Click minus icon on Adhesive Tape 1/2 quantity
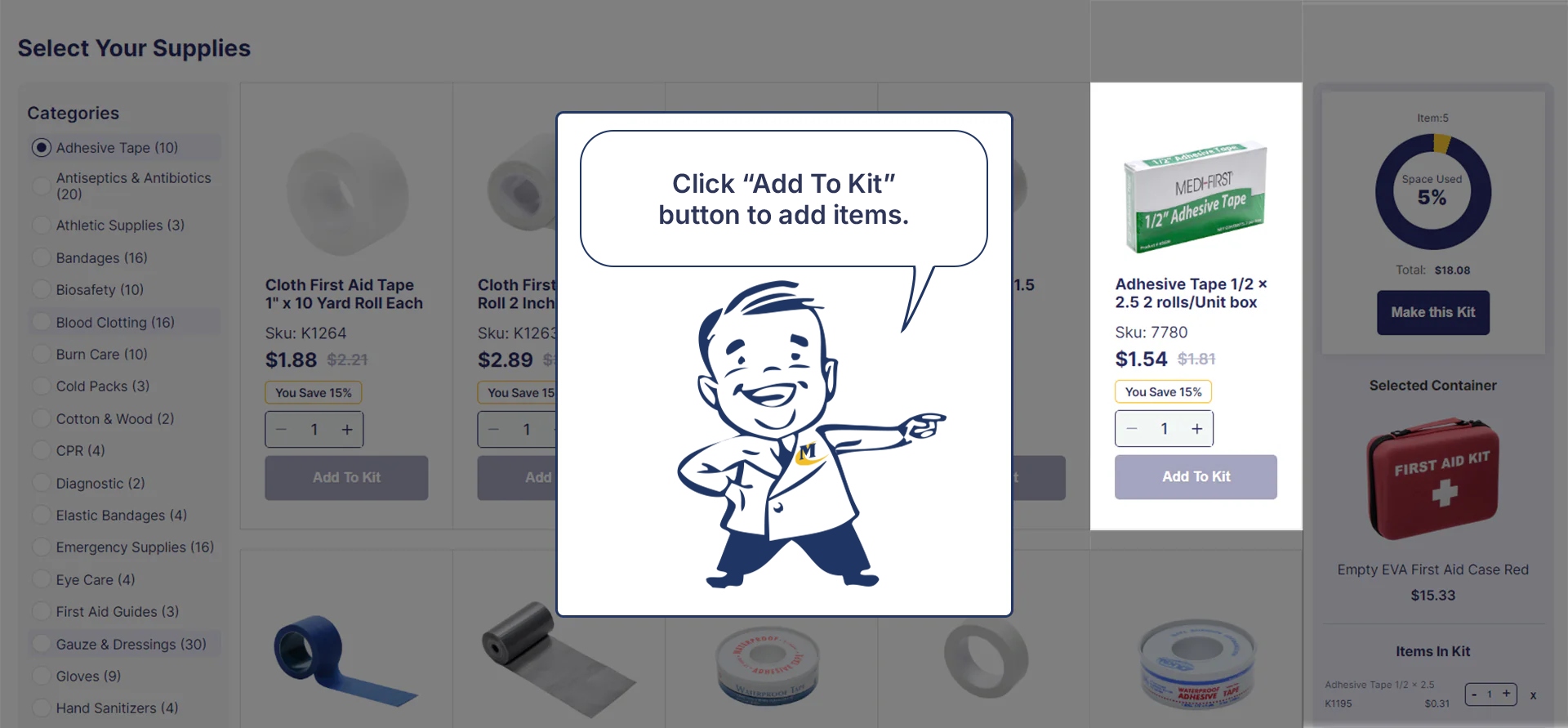 click(x=1132, y=429)
